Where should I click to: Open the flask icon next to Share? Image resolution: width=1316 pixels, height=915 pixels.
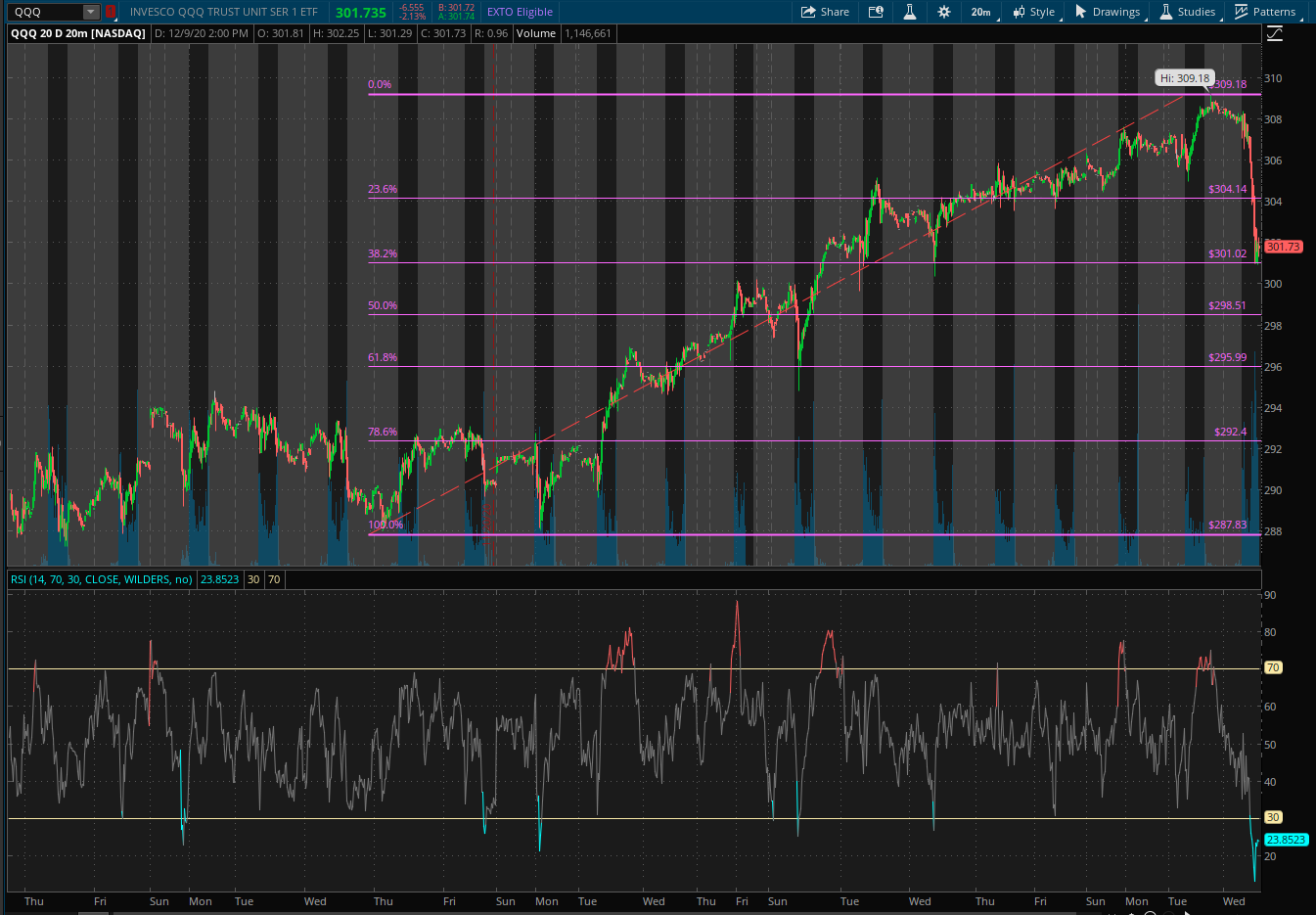pos(909,12)
